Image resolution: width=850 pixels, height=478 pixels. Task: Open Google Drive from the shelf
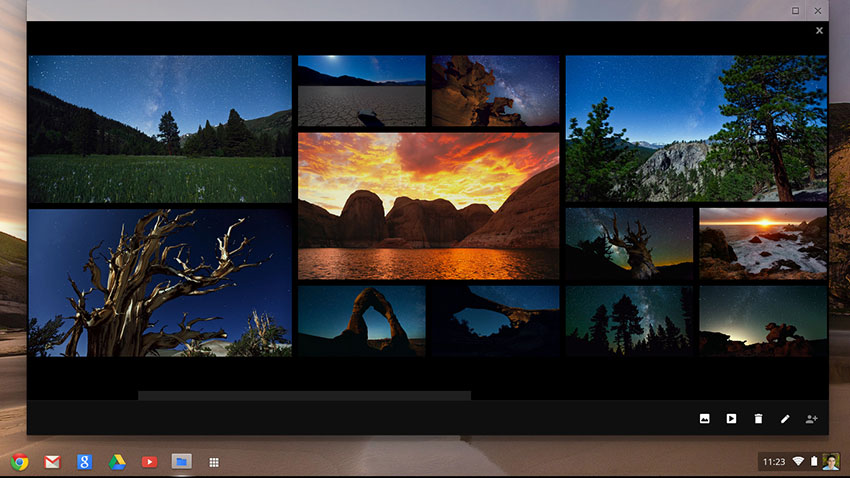(117, 461)
